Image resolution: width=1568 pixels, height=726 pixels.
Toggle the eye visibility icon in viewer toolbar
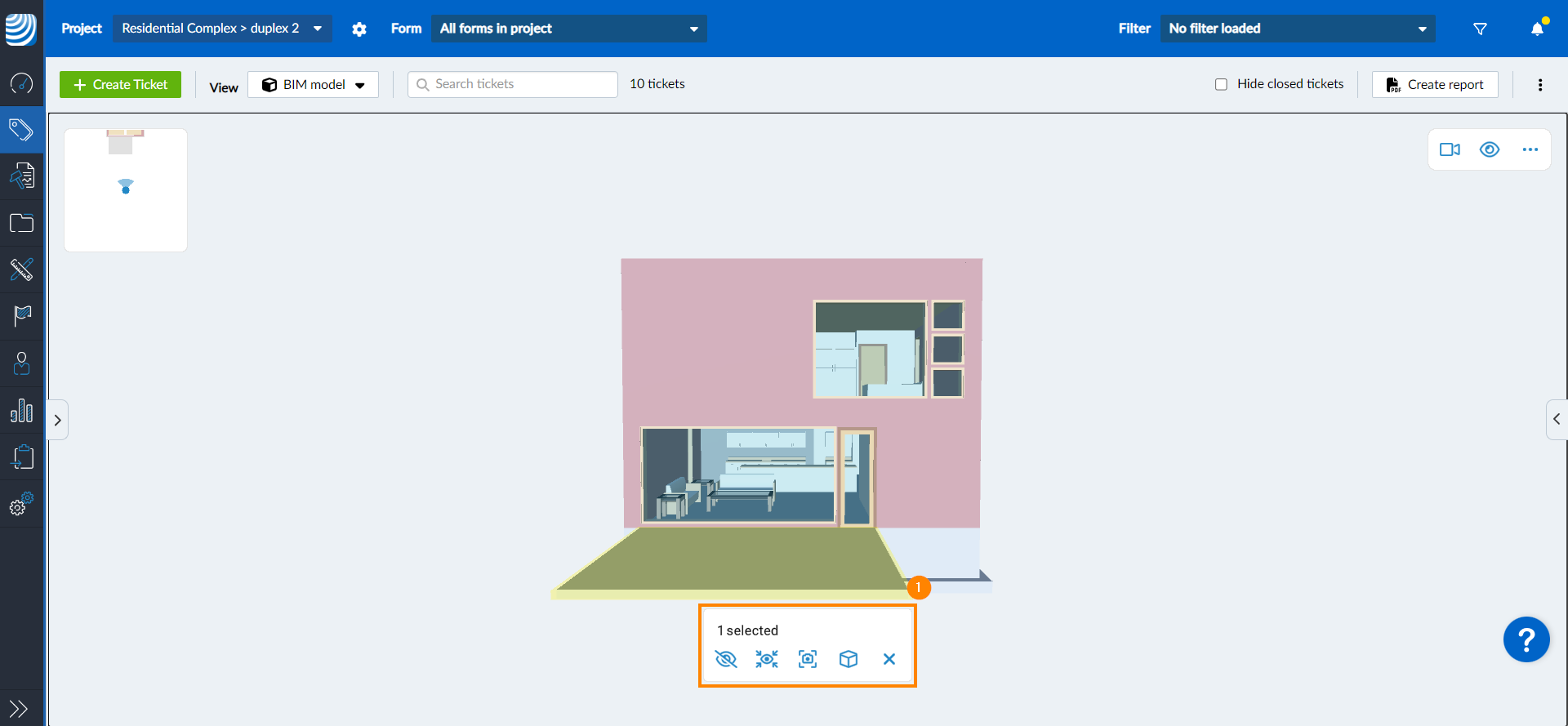tap(1490, 149)
